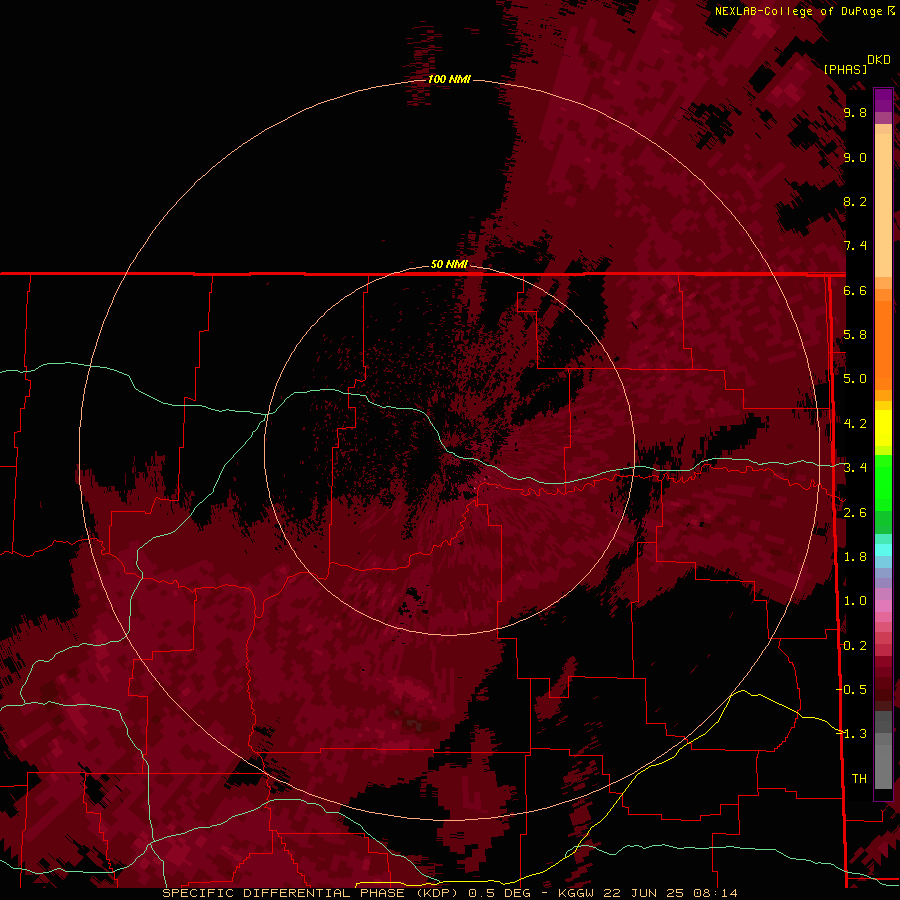Click the 0.2 scale value
900x900 pixels.
(855, 646)
